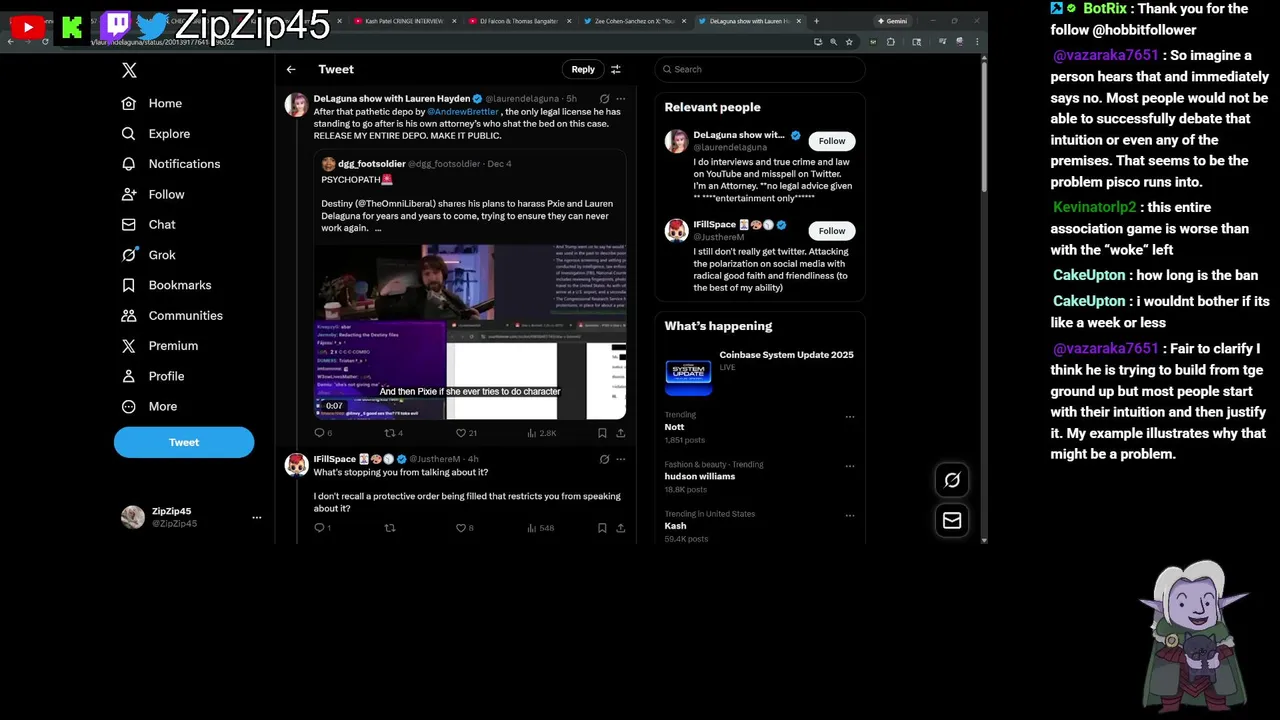
Task: Open Grok from the sidebar
Action: [x=148, y=255]
